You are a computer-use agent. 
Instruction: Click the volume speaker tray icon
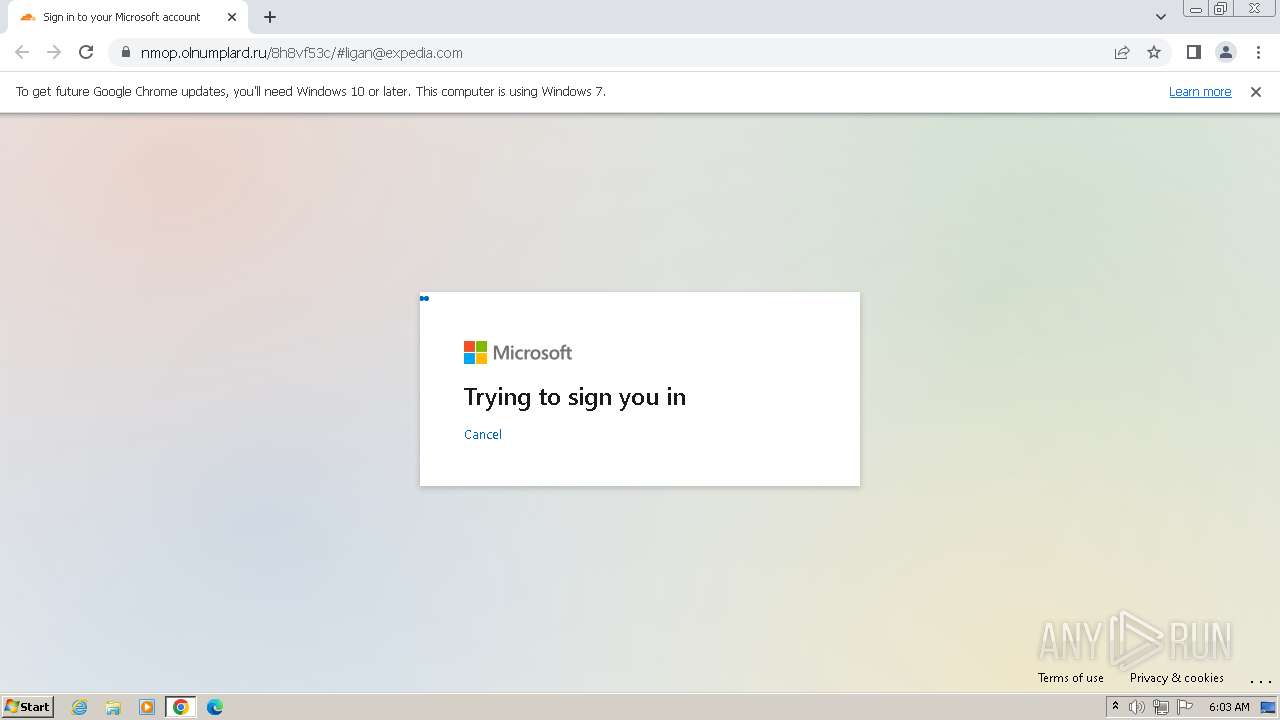coord(1137,707)
